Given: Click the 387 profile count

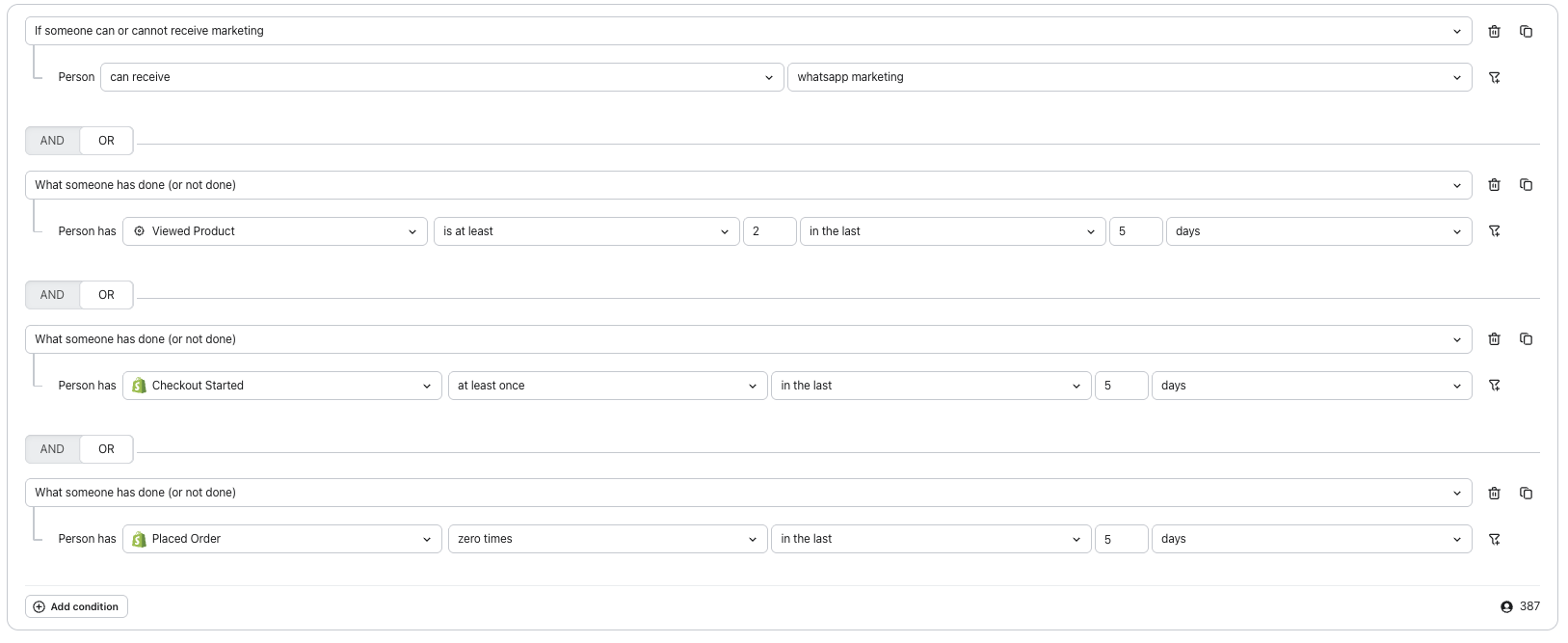Looking at the screenshot, I should pyautogui.click(x=1521, y=606).
